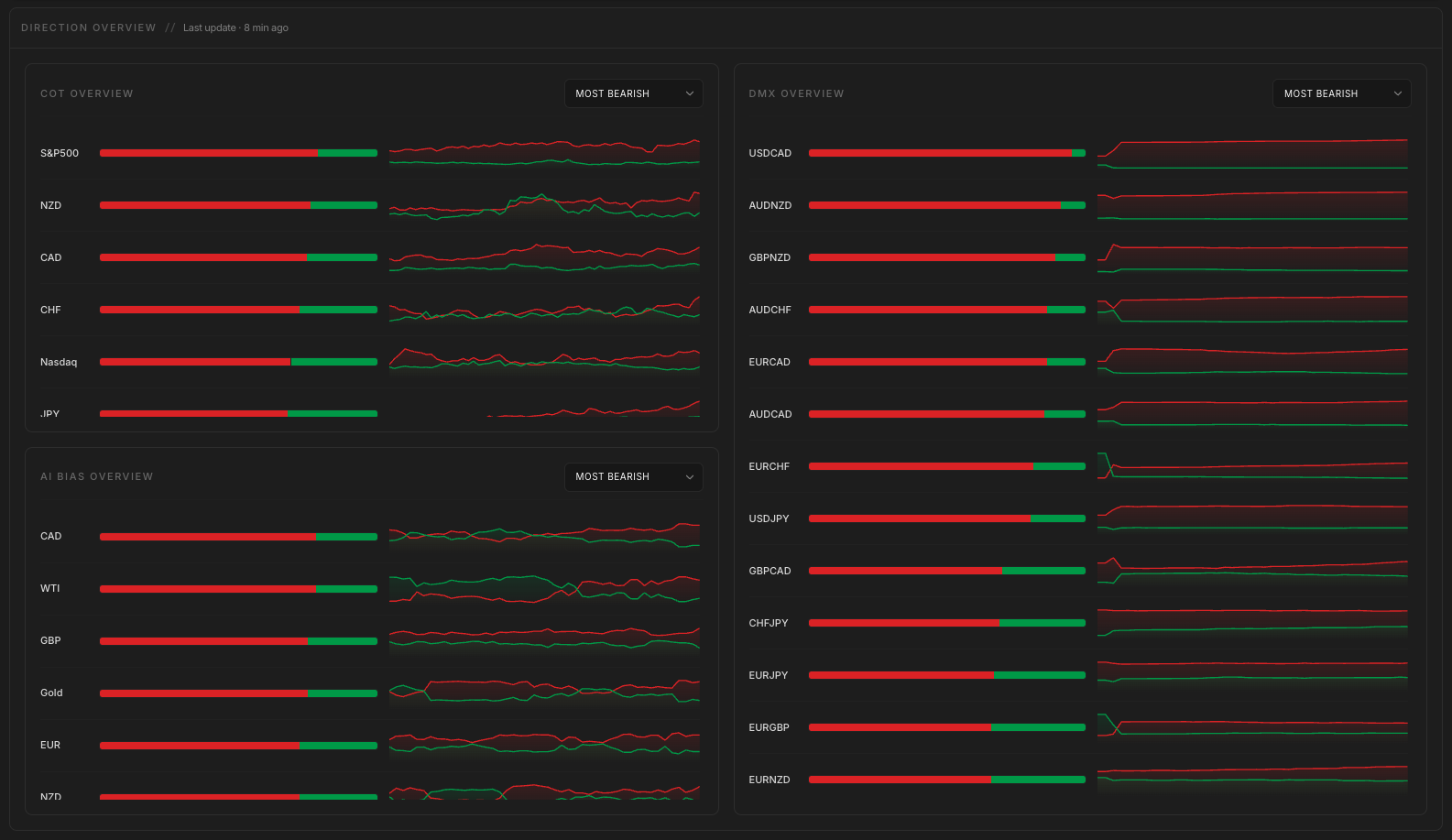Click the AUDNZD sentiment bar

[x=947, y=205]
